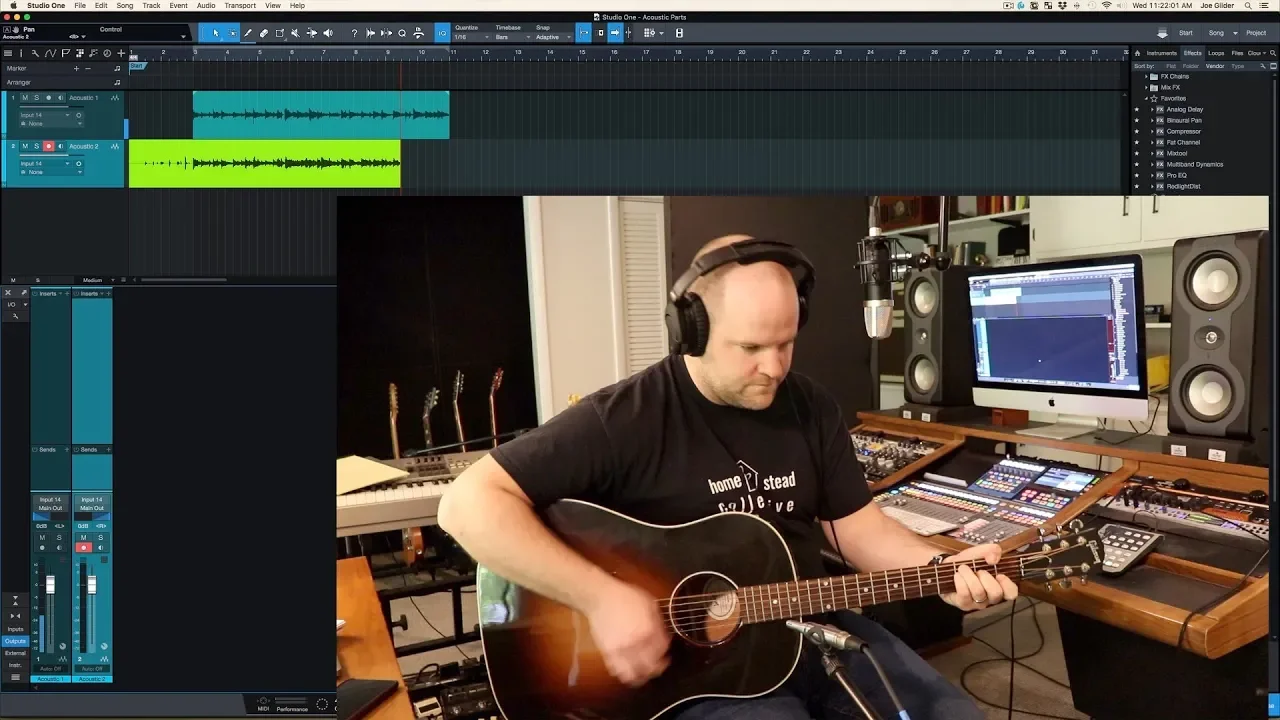
Task: Expand the FX Chains folder
Action: (x=1147, y=76)
